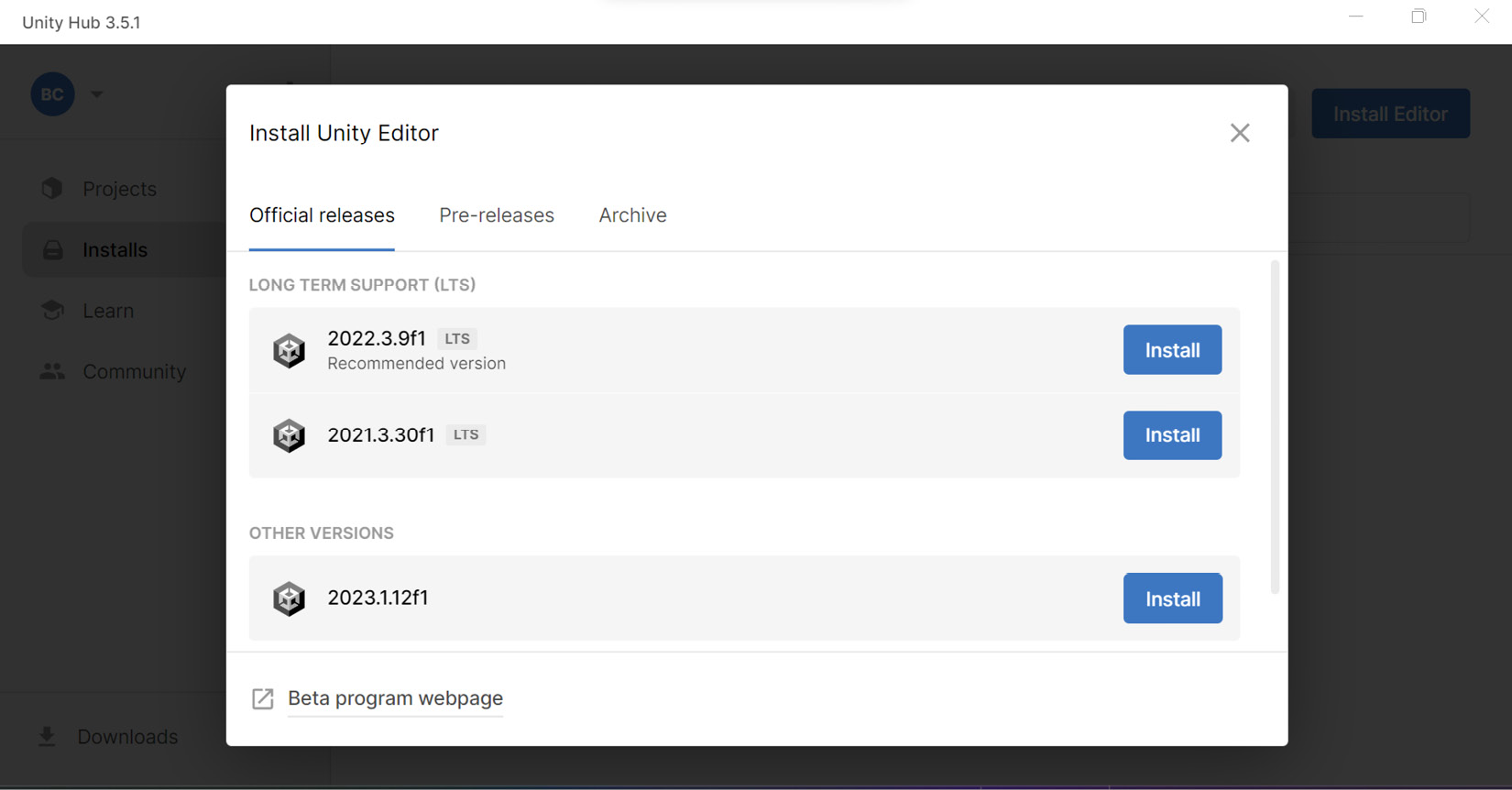The image size is (1512, 790).
Task: Click the Downloads arrow icon
Action: tap(47, 736)
